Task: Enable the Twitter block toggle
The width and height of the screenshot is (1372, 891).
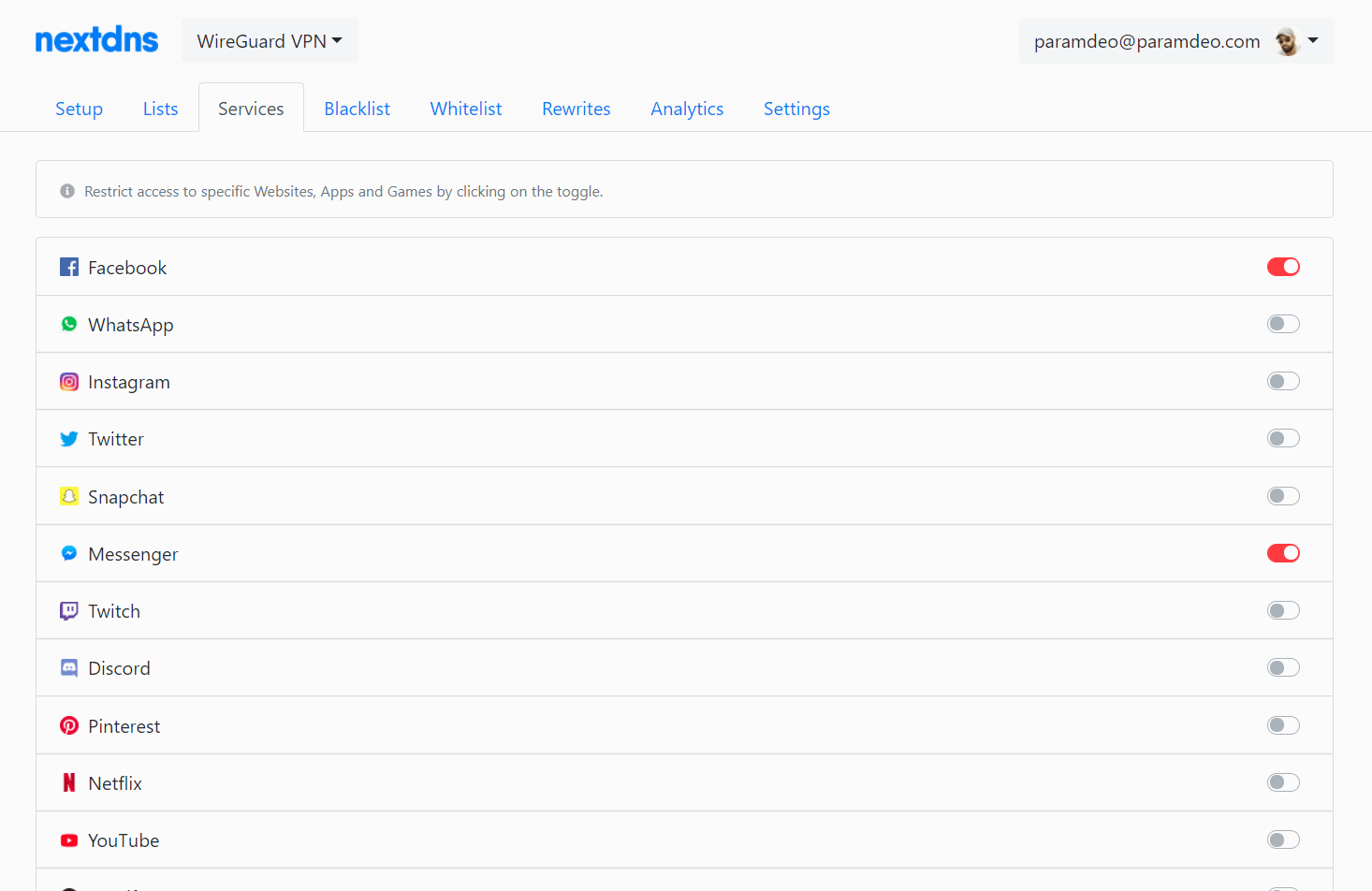Action: pos(1283,438)
